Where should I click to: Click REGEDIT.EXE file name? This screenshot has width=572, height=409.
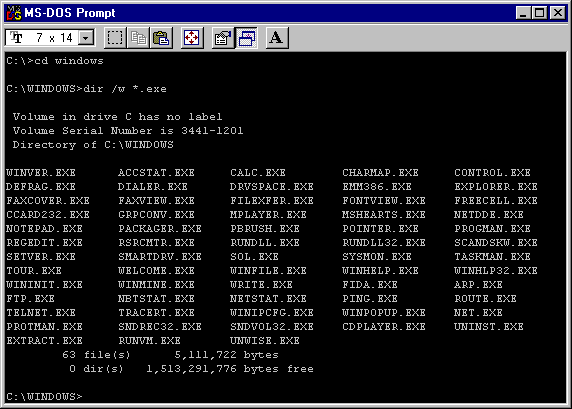[45, 243]
